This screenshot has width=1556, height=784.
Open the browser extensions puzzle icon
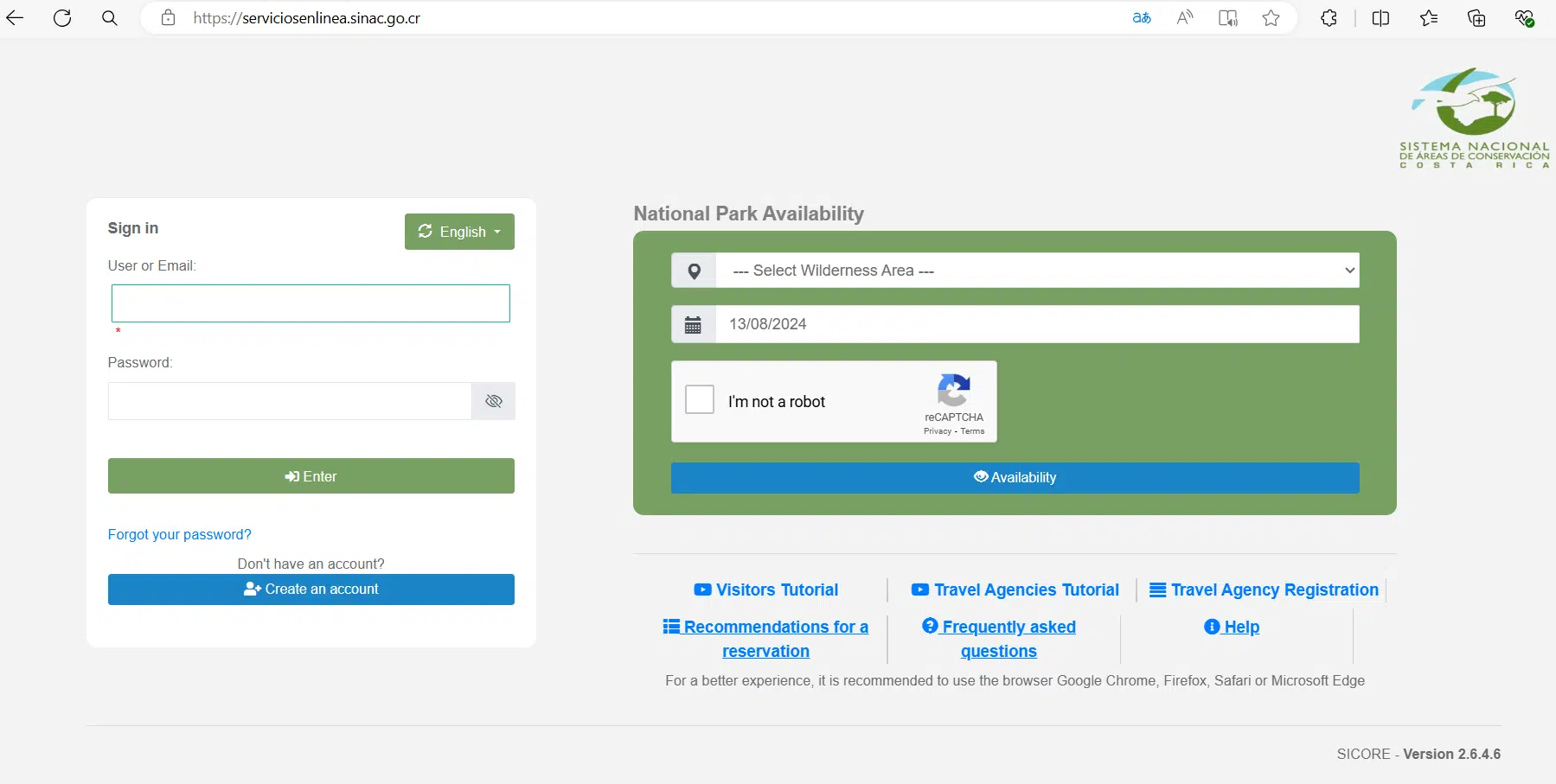[1329, 18]
